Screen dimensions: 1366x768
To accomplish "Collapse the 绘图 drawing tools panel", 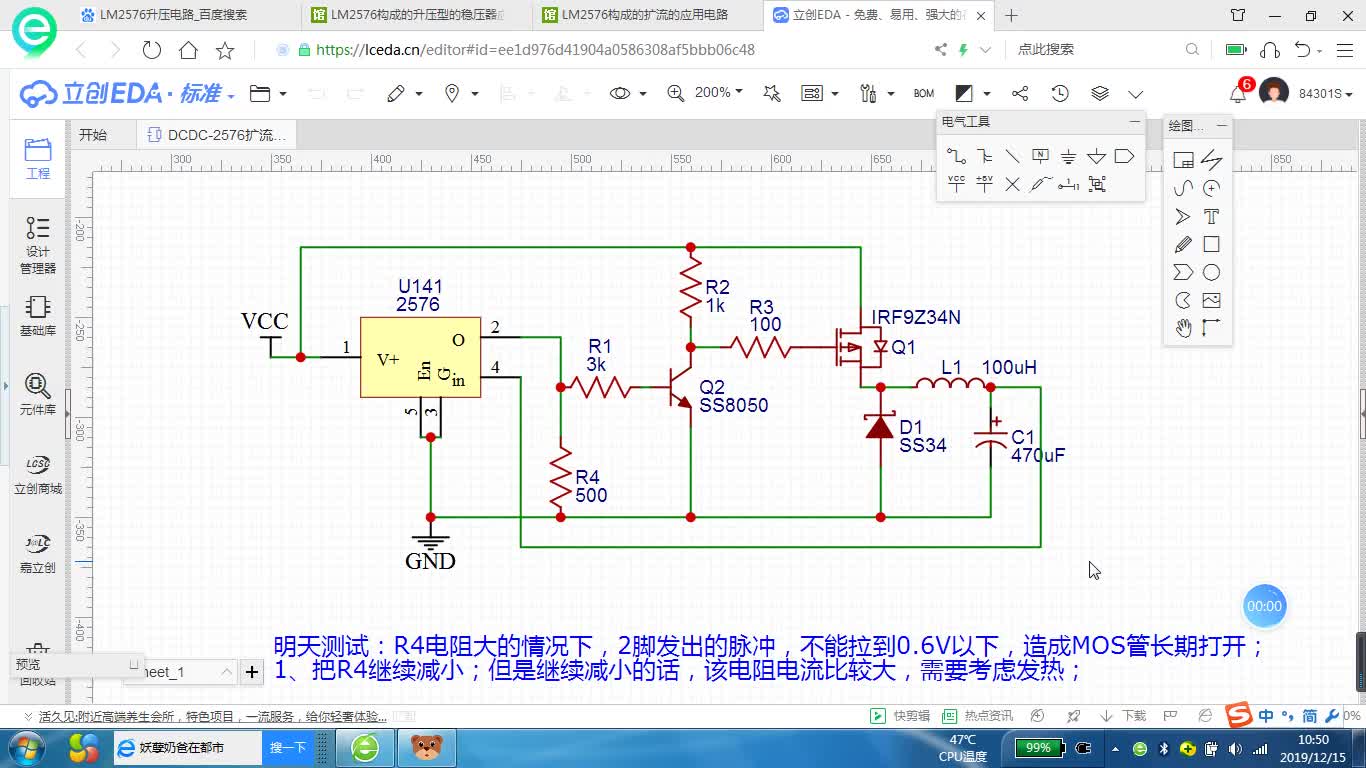I will (1221, 125).
